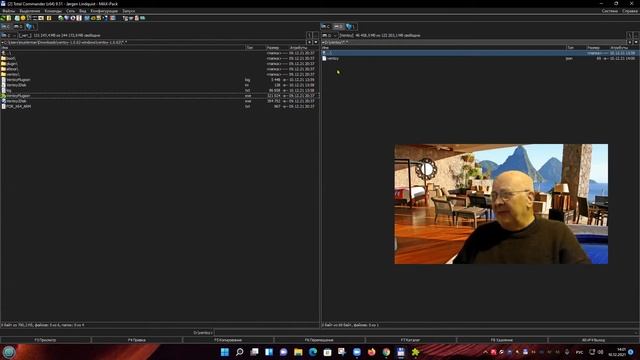Open the Windows Start menu

(x=224, y=352)
